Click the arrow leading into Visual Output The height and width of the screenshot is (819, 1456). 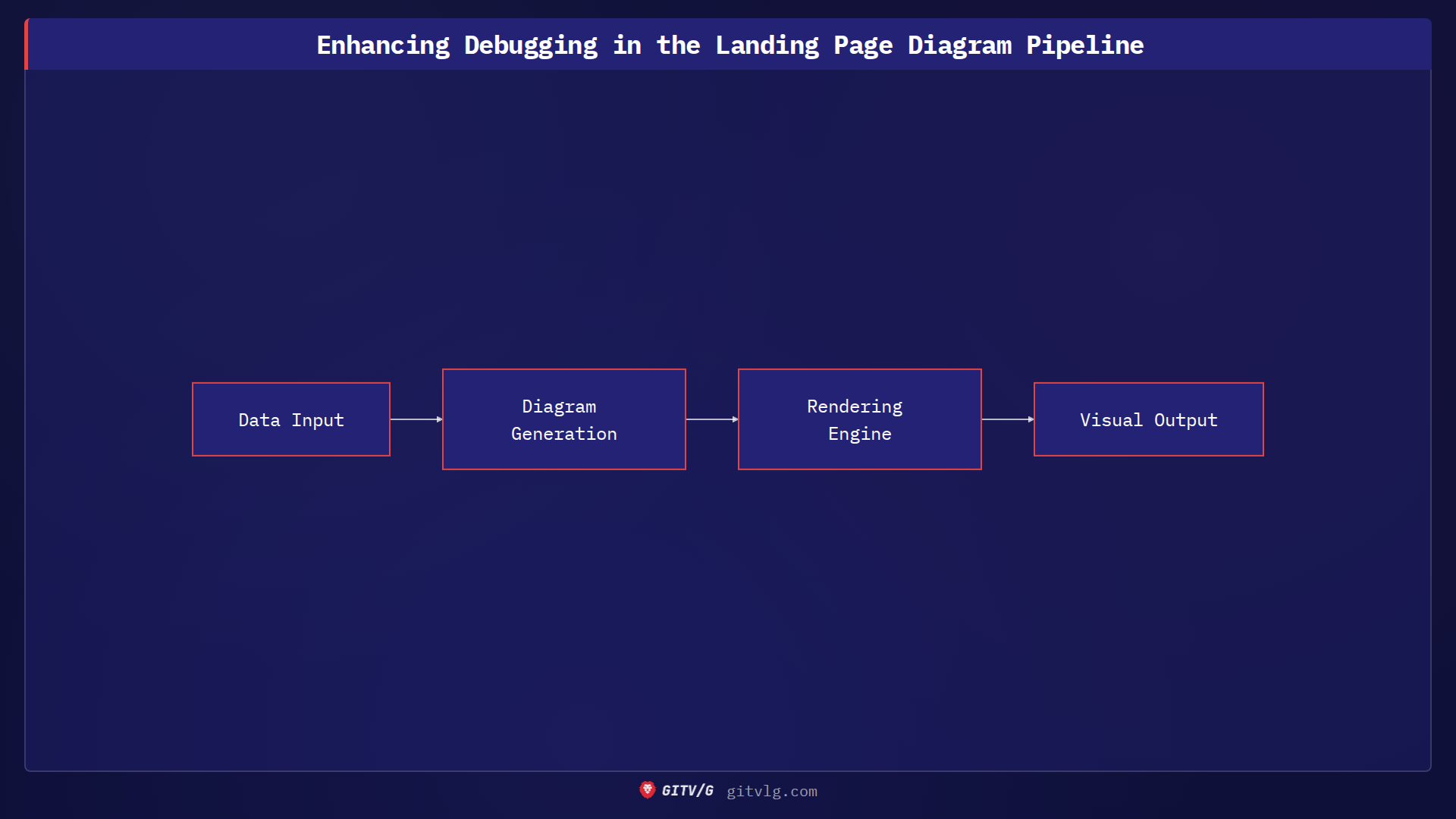pyautogui.click(x=1007, y=419)
